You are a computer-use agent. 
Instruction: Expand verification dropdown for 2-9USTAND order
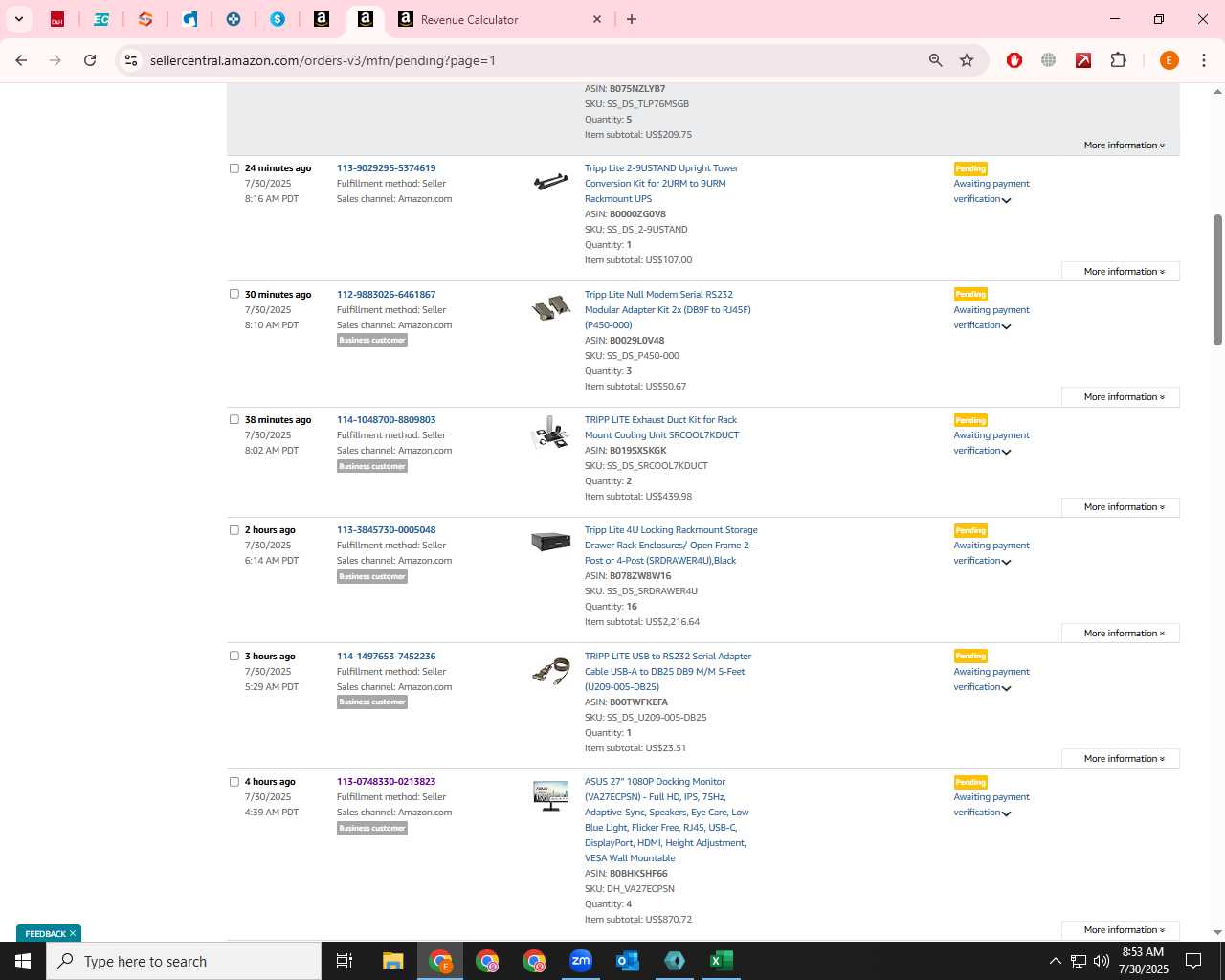(1006, 200)
